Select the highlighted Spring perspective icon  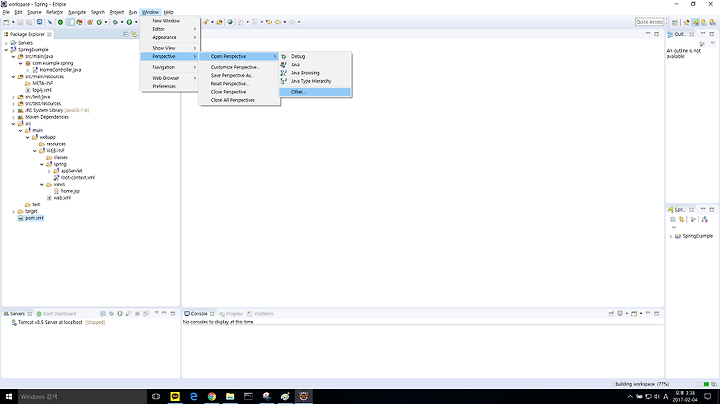pyautogui.click(x=695, y=22)
